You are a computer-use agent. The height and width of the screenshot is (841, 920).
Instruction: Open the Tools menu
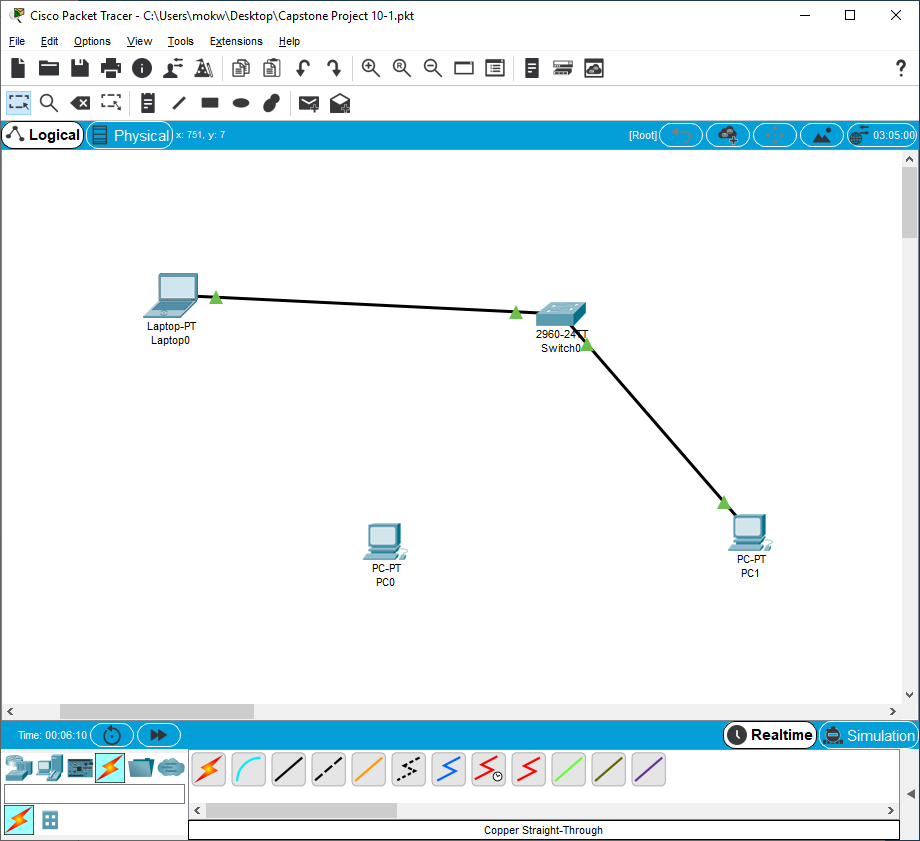coord(180,41)
